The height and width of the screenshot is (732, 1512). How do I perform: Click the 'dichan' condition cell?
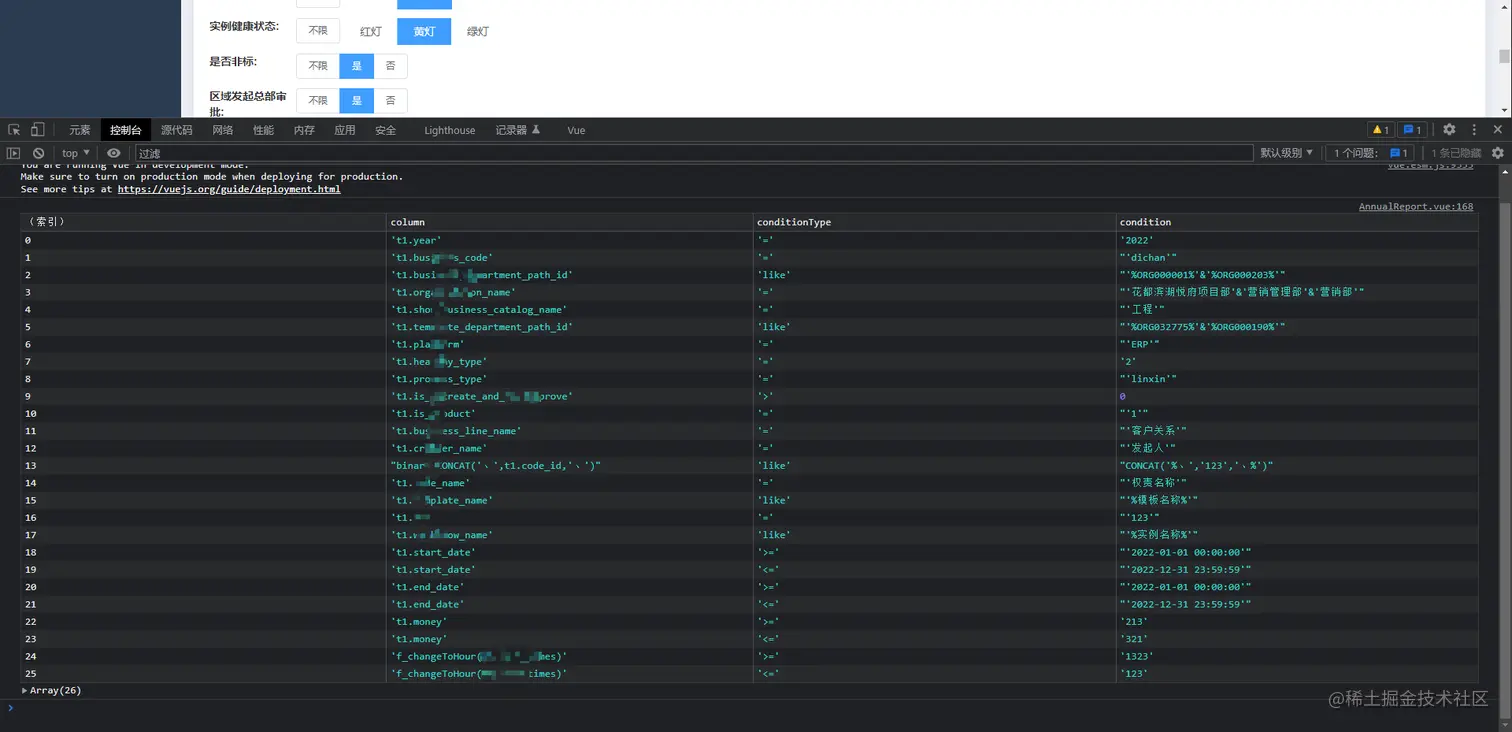pyautogui.click(x=1297, y=258)
